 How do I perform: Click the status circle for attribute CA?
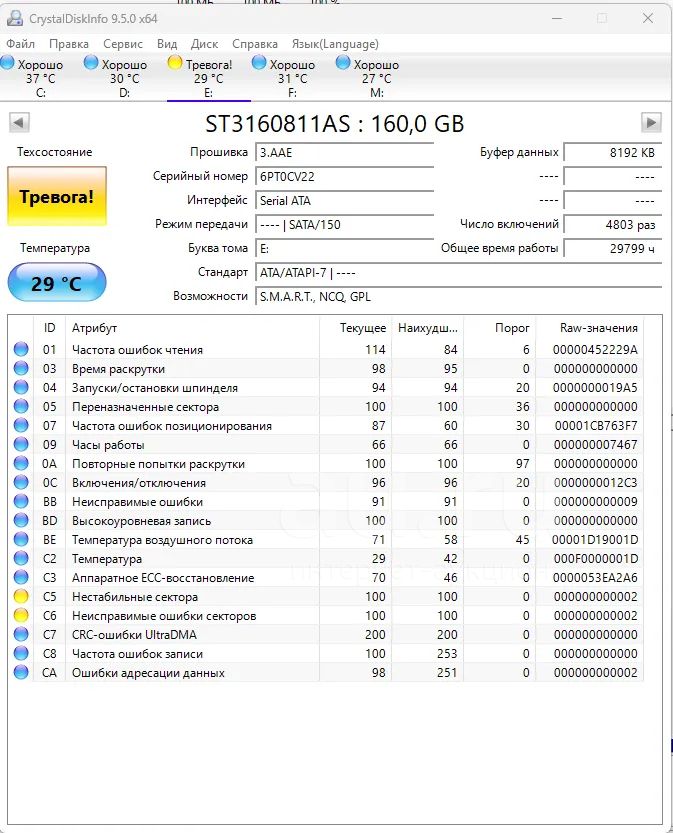coord(21,673)
